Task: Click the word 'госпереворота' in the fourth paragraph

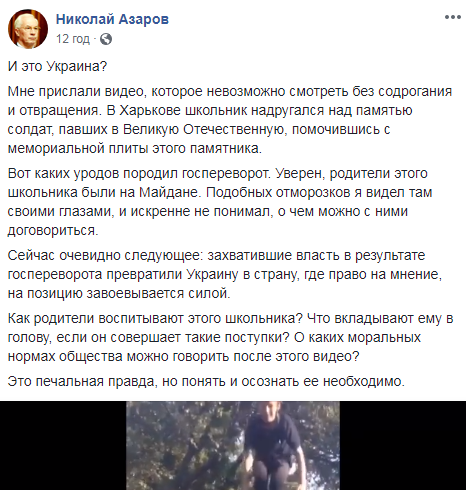Action: tap(55, 275)
